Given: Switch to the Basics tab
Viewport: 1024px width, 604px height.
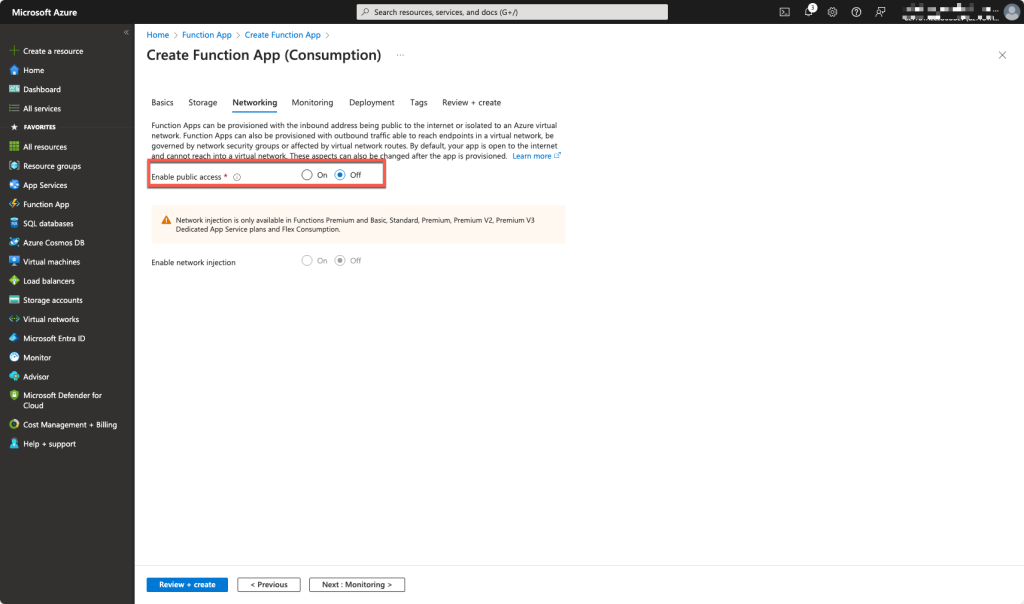Looking at the screenshot, I should [162, 103].
